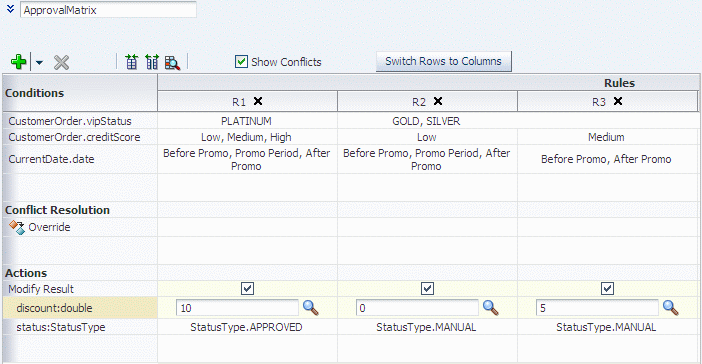Click the discount field containing 0
The width and height of the screenshot is (702, 364).
click(x=417, y=308)
